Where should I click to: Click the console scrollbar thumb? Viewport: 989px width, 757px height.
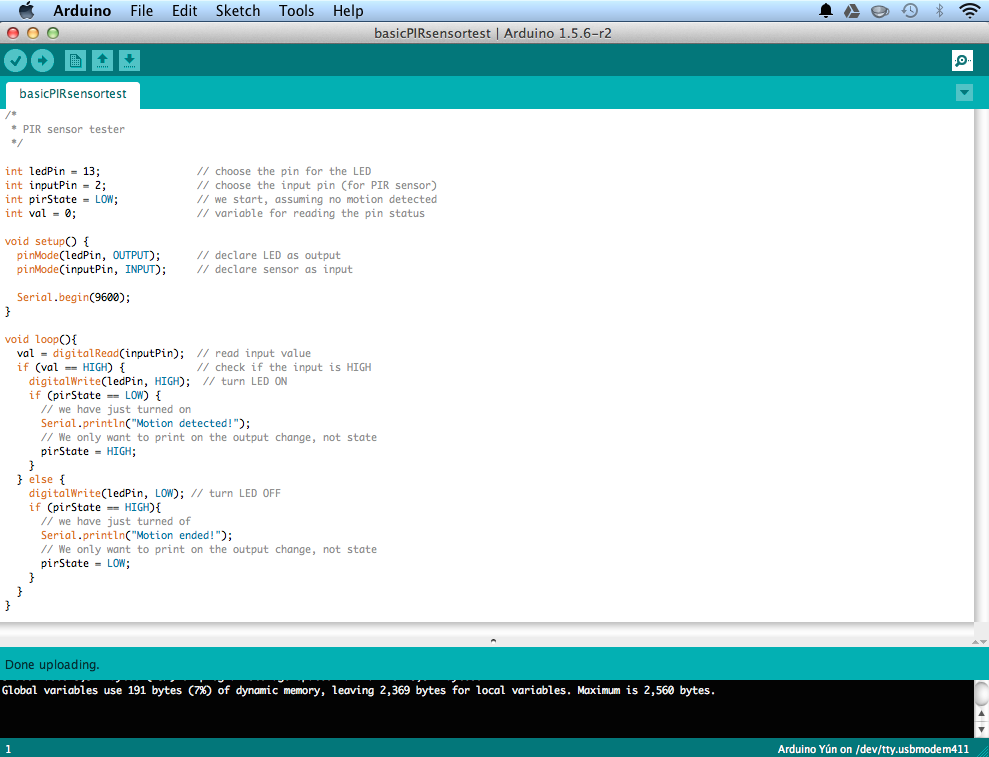pyautogui.click(x=981, y=692)
